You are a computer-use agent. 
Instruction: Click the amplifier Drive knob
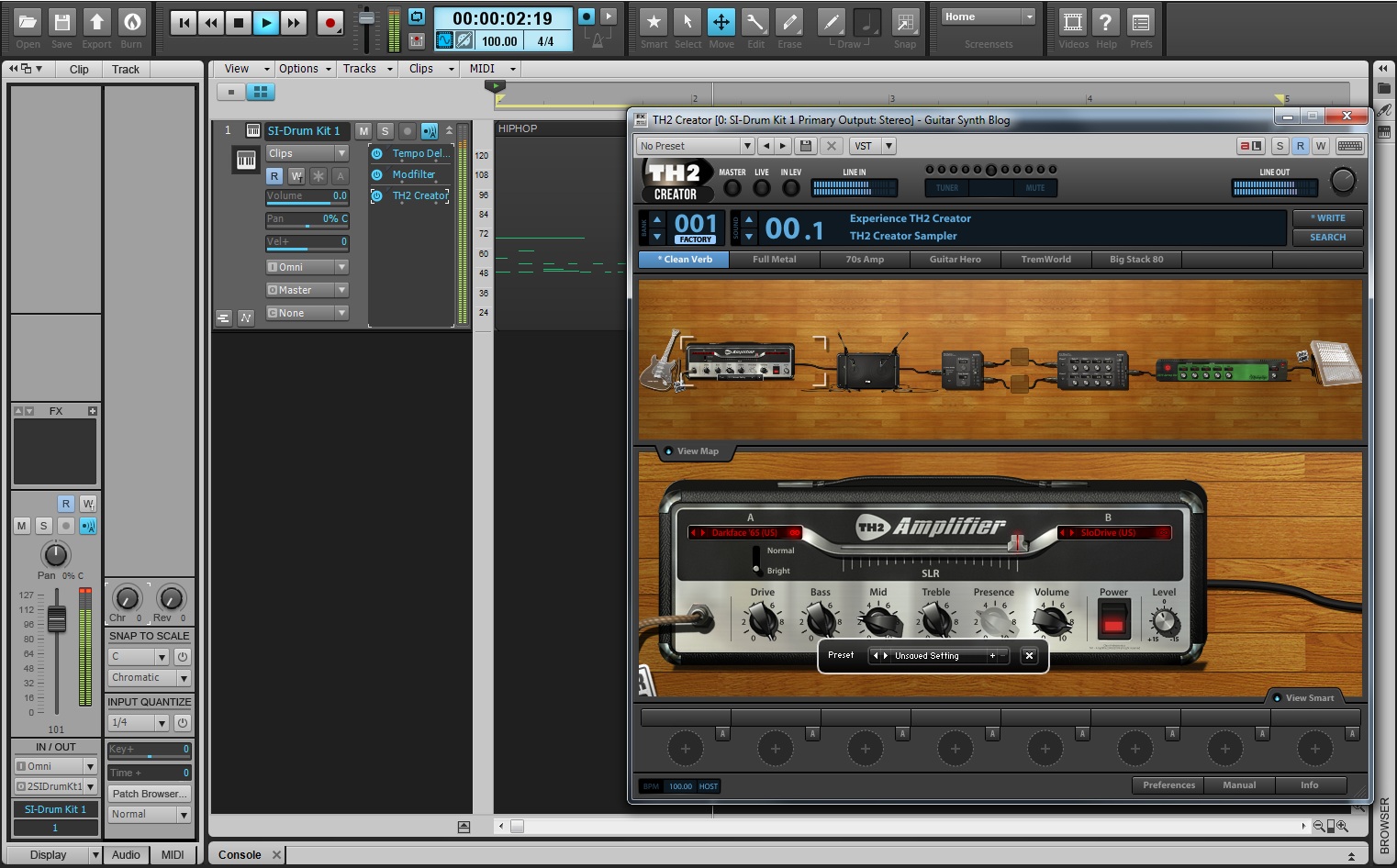click(762, 621)
